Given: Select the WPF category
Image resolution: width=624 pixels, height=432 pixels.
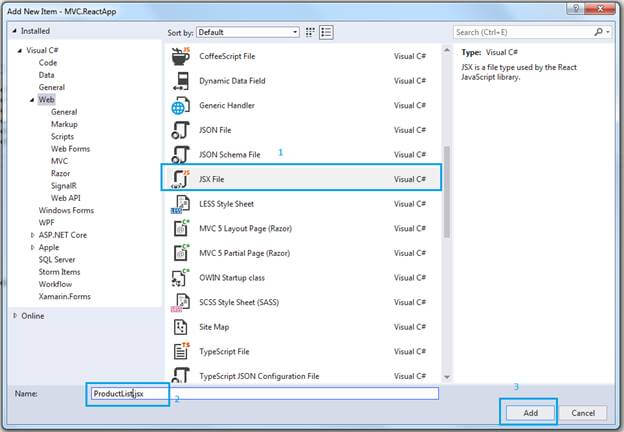Looking at the screenshot, I should [x=47, y=223].
